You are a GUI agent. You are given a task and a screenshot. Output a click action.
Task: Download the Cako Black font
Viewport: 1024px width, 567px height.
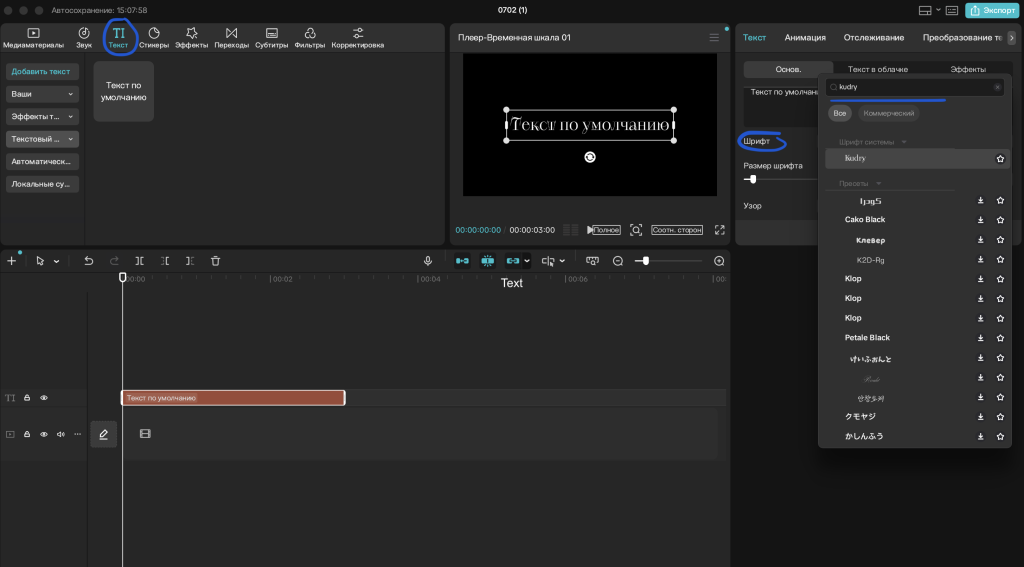tap(980, 220)
